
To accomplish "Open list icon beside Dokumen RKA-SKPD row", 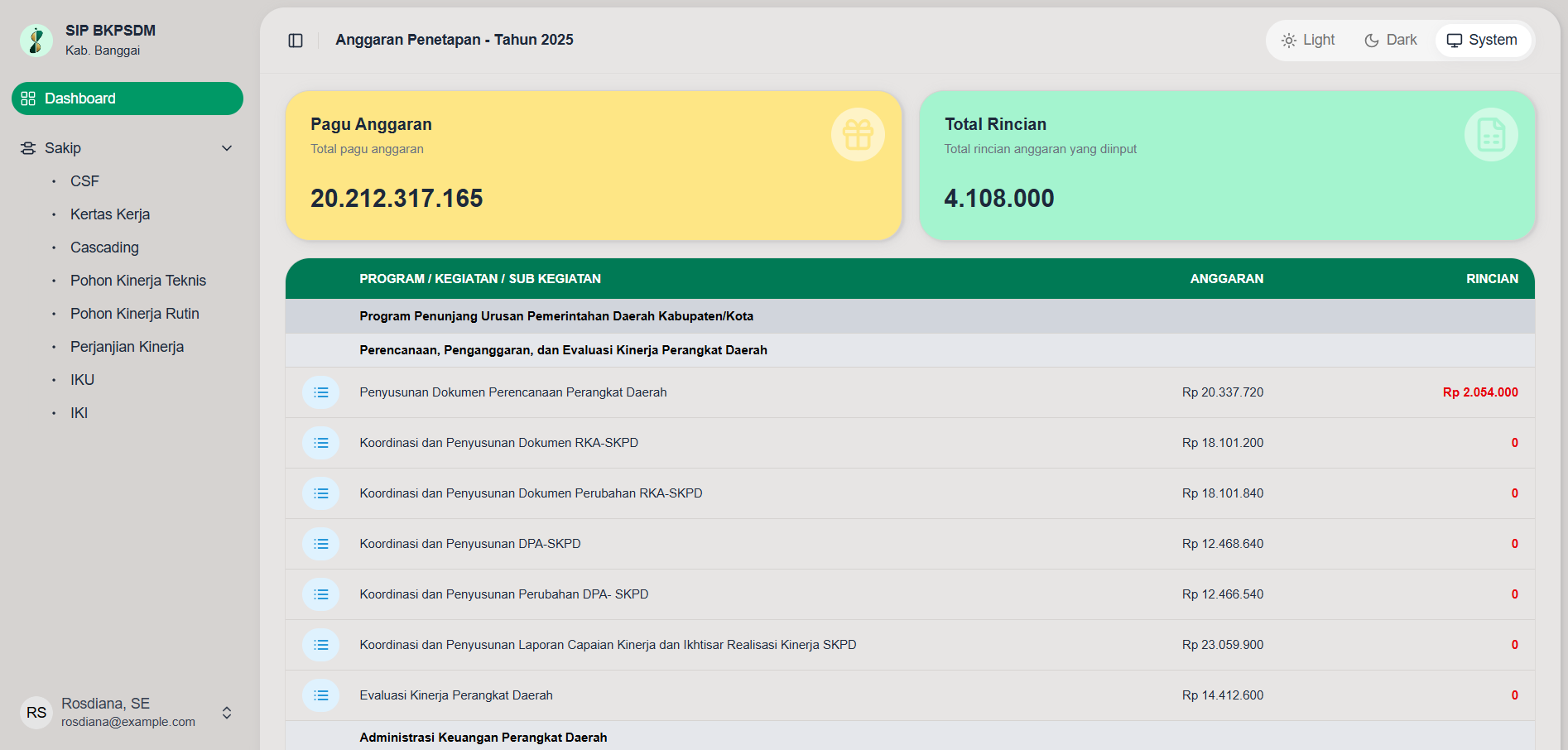I will click(321, 443).
